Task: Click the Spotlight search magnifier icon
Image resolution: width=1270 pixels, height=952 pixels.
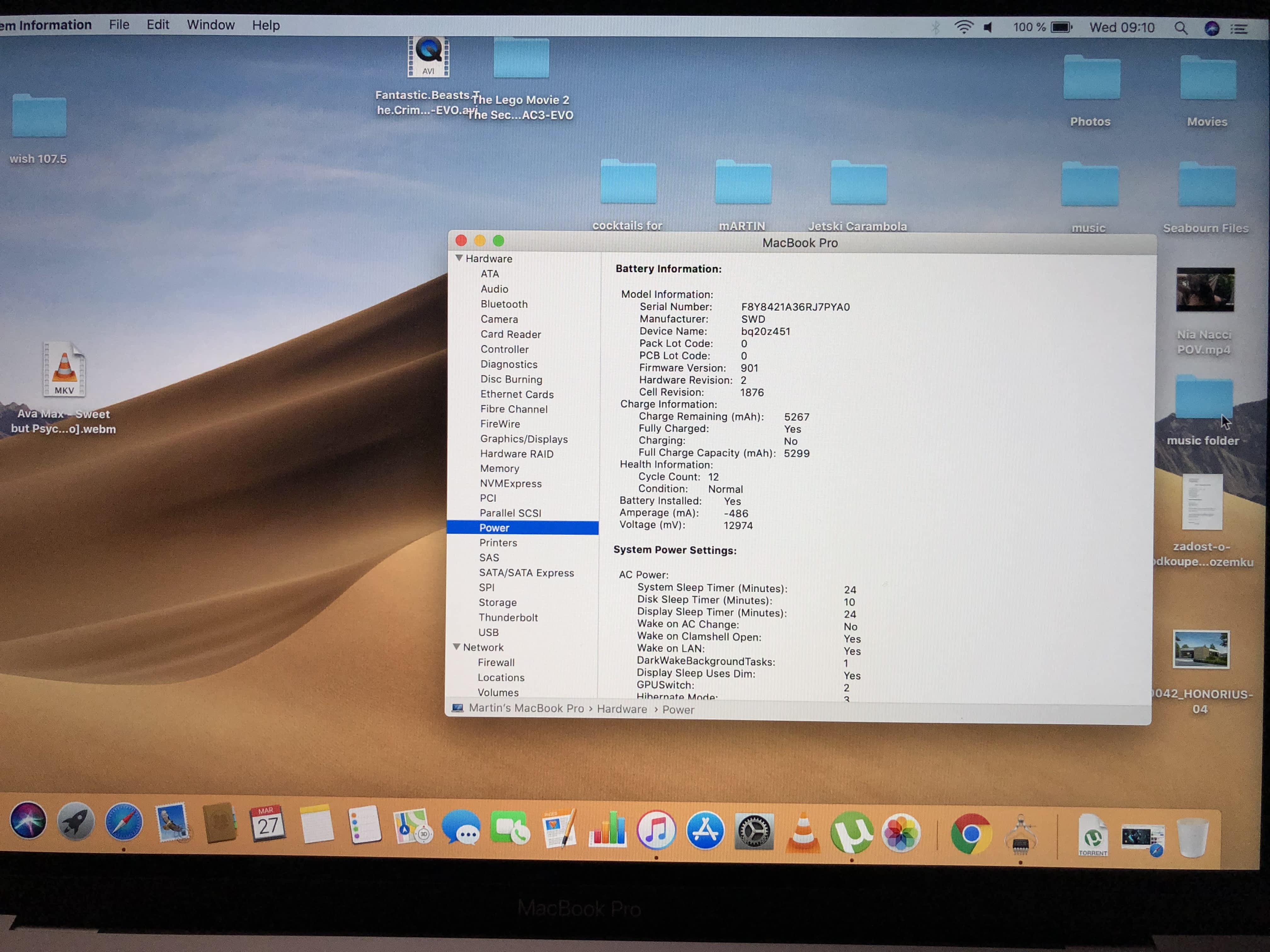Action: click(1181, 28)
